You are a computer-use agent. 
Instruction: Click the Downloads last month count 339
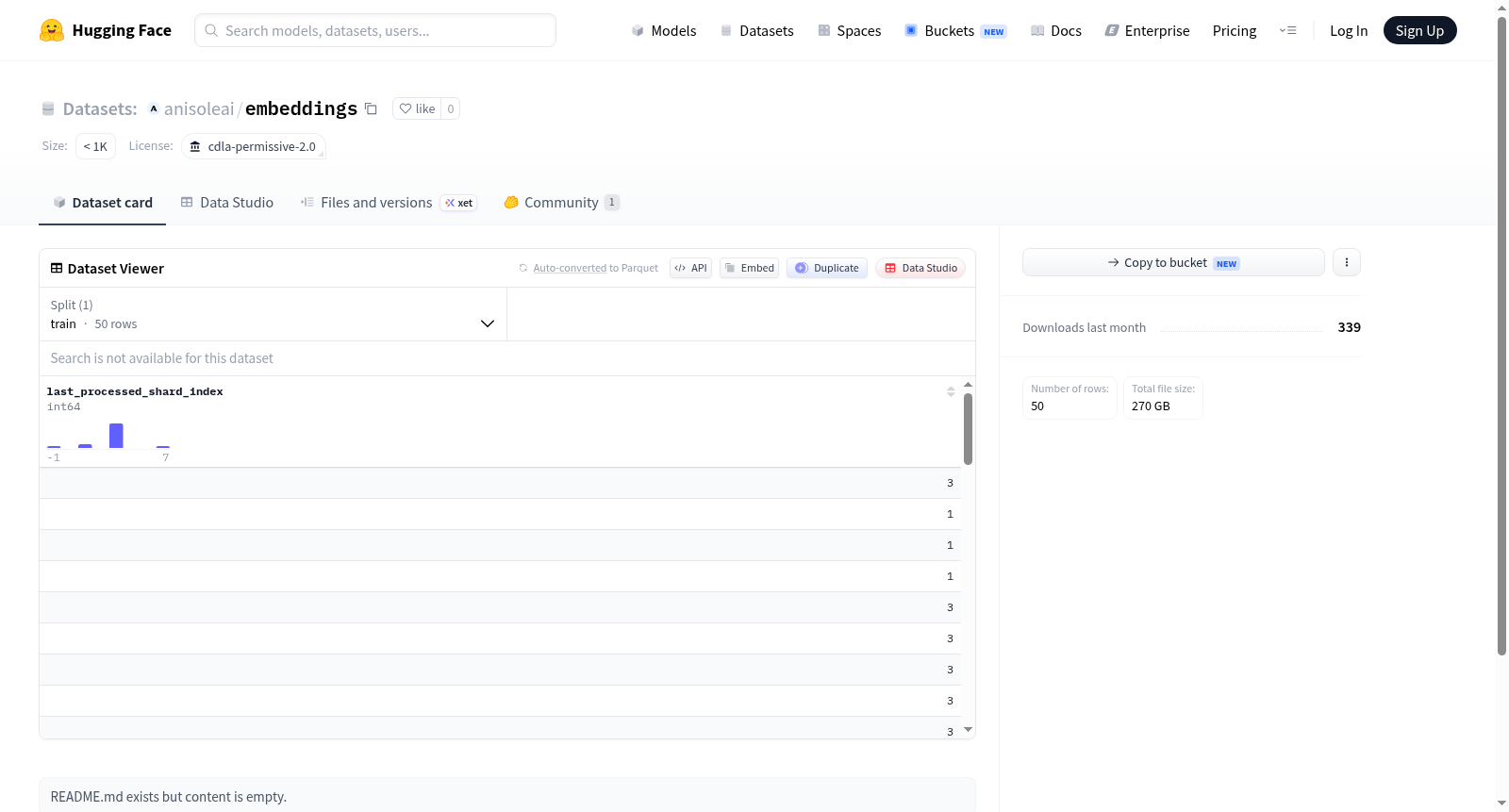coord(1349,327)
